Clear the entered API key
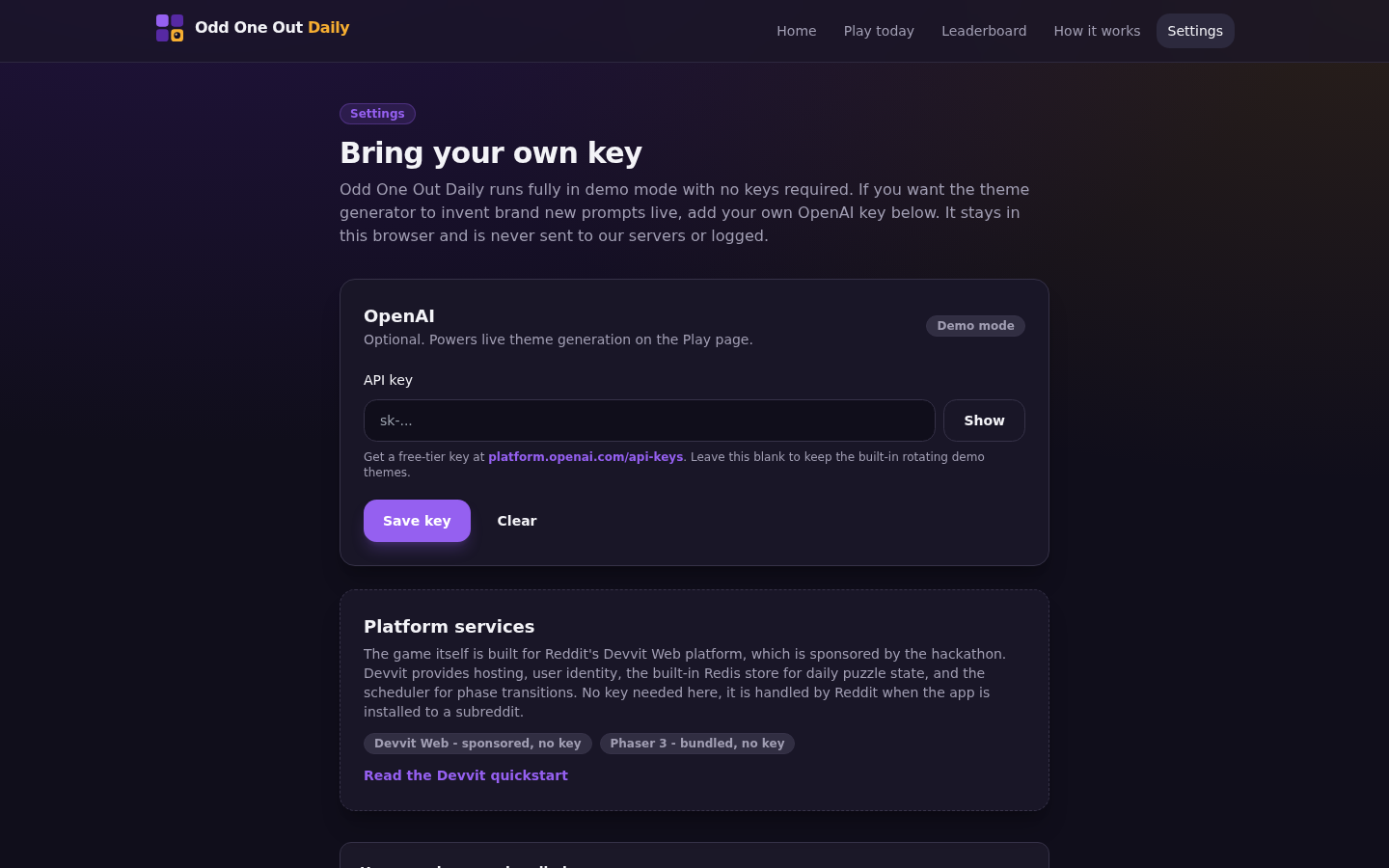This screenshot has height=868, width=1389. click(x=517, y=521)
